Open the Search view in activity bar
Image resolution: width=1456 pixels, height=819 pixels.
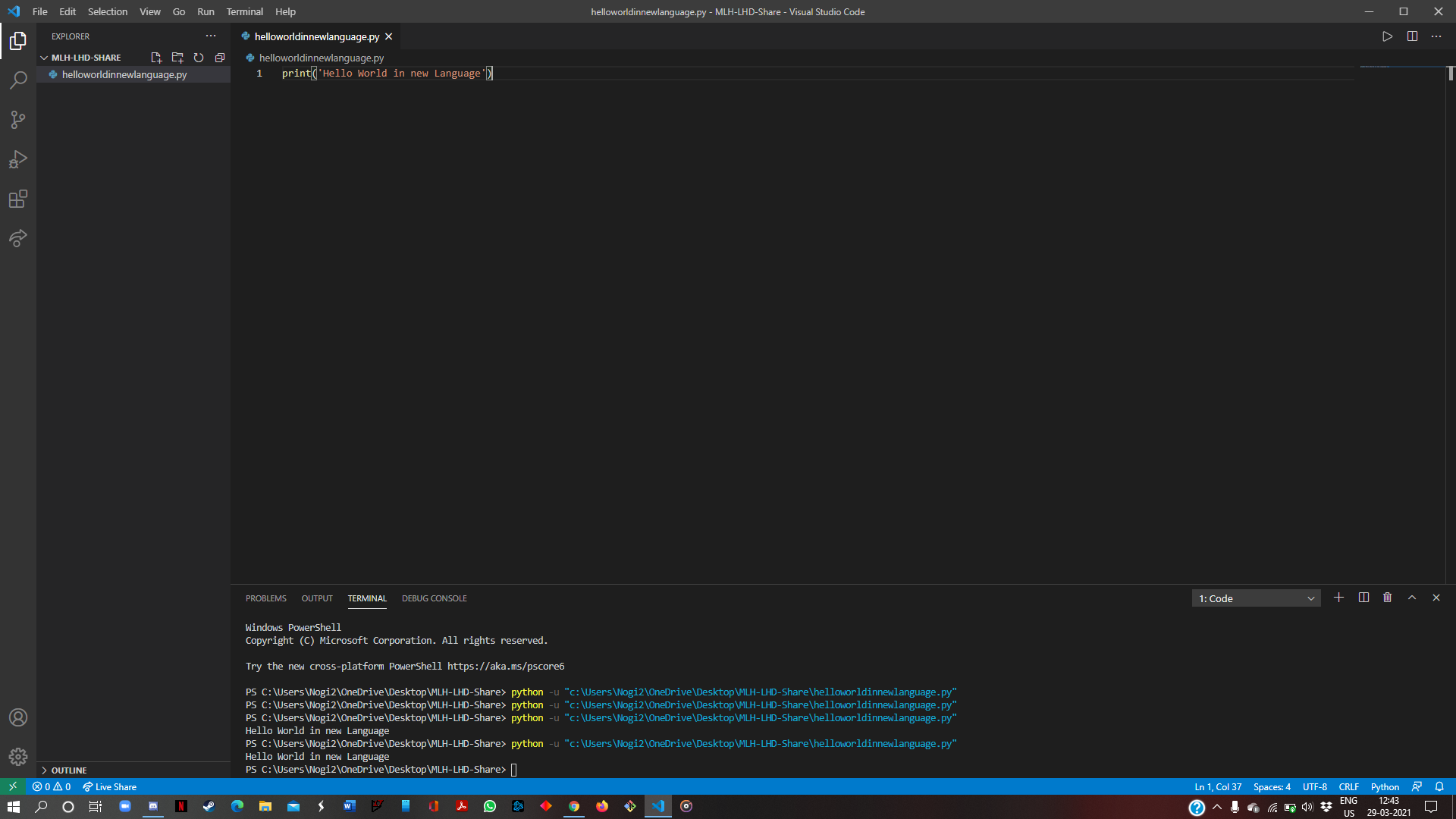point(18,80)
